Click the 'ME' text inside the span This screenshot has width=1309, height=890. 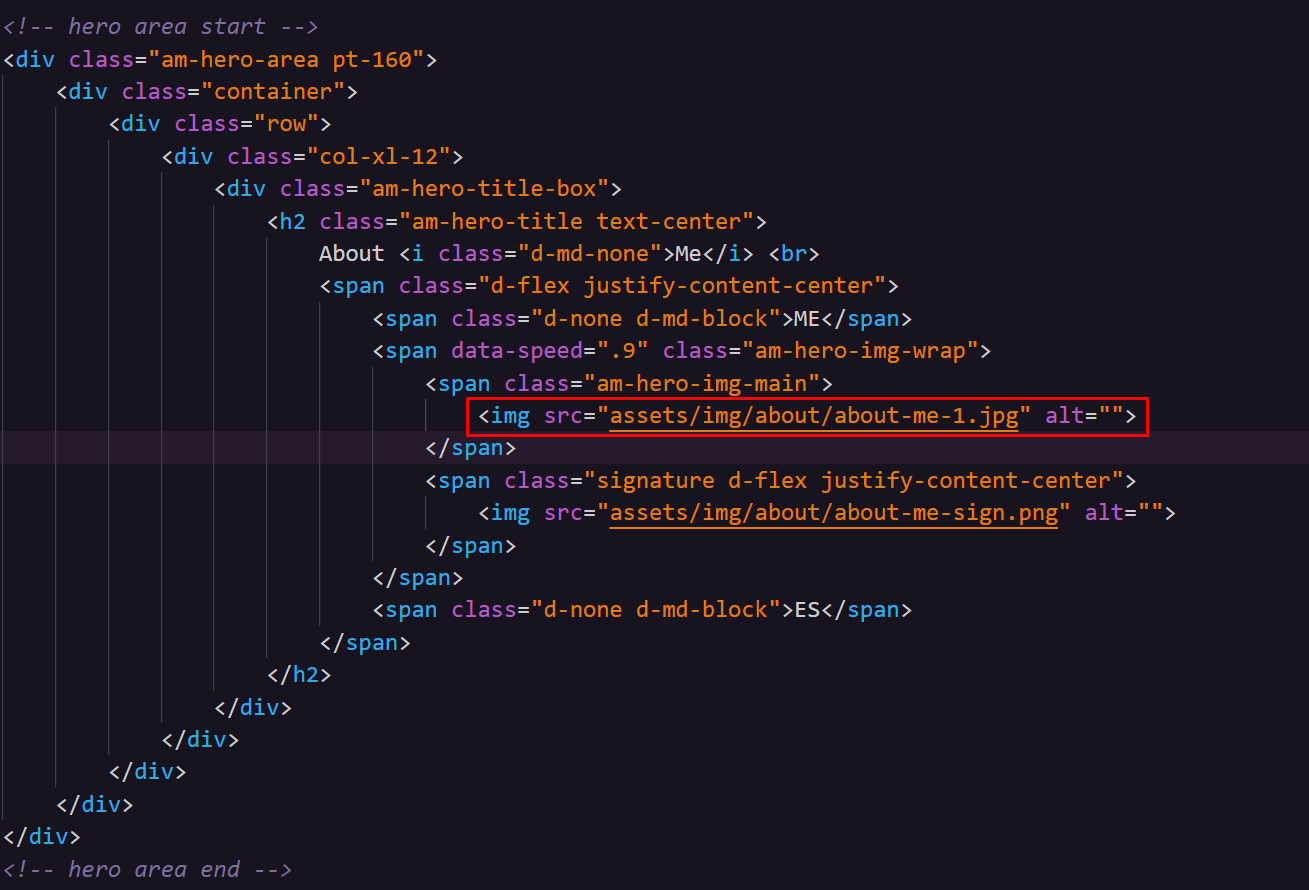(x=807, y=319)
